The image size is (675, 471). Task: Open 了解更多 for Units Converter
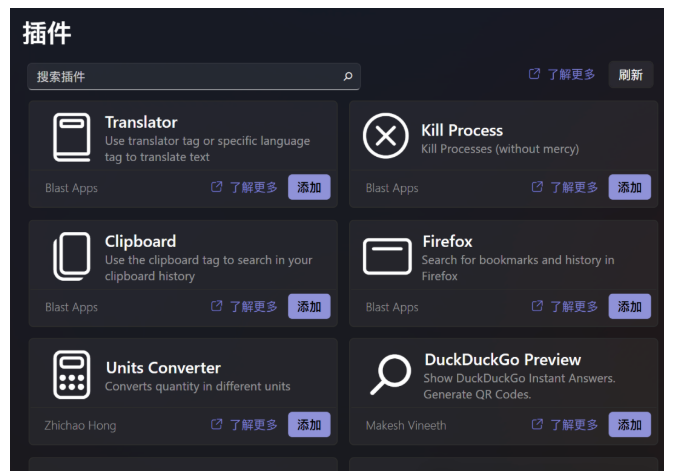click(254, 425)
